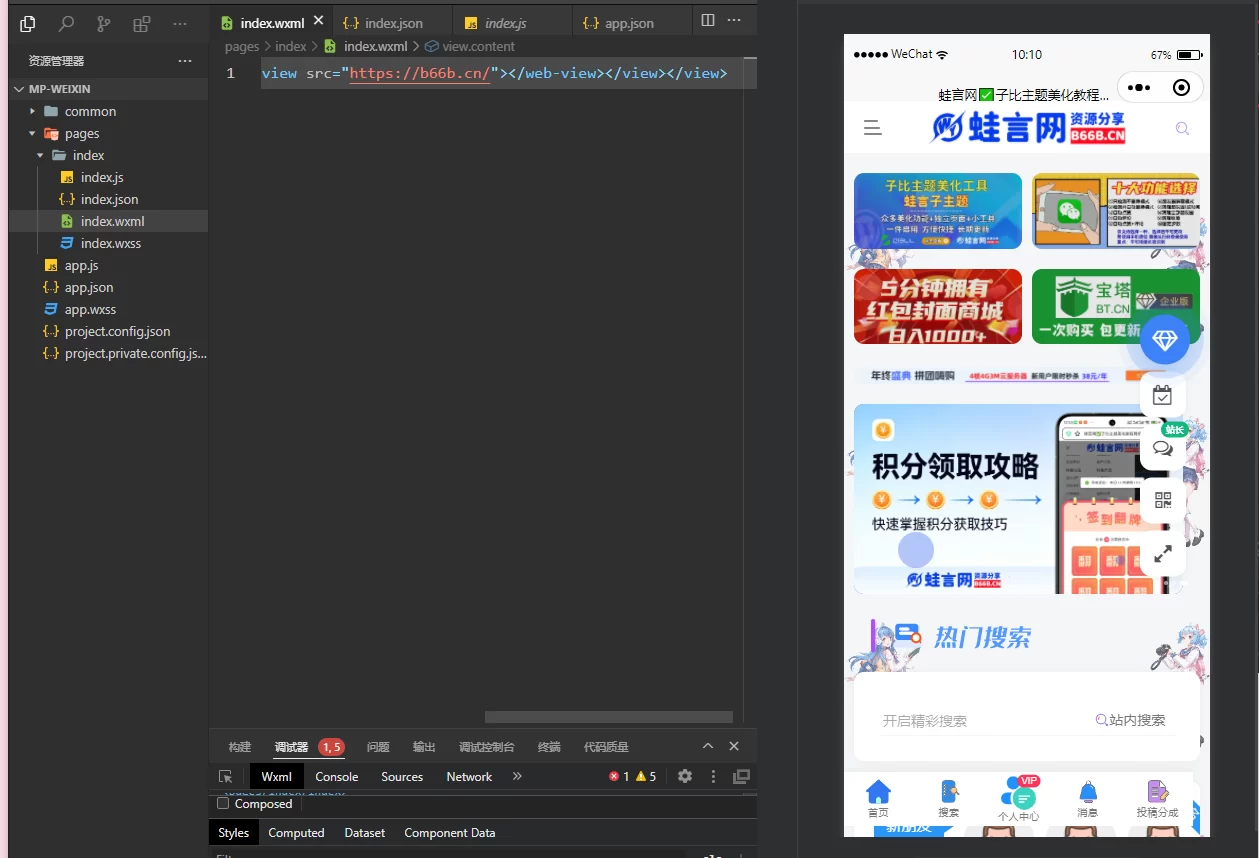This screenshot has width=1259, height=858.
Task: Open the Component Data tab
Action: point(450,832)
